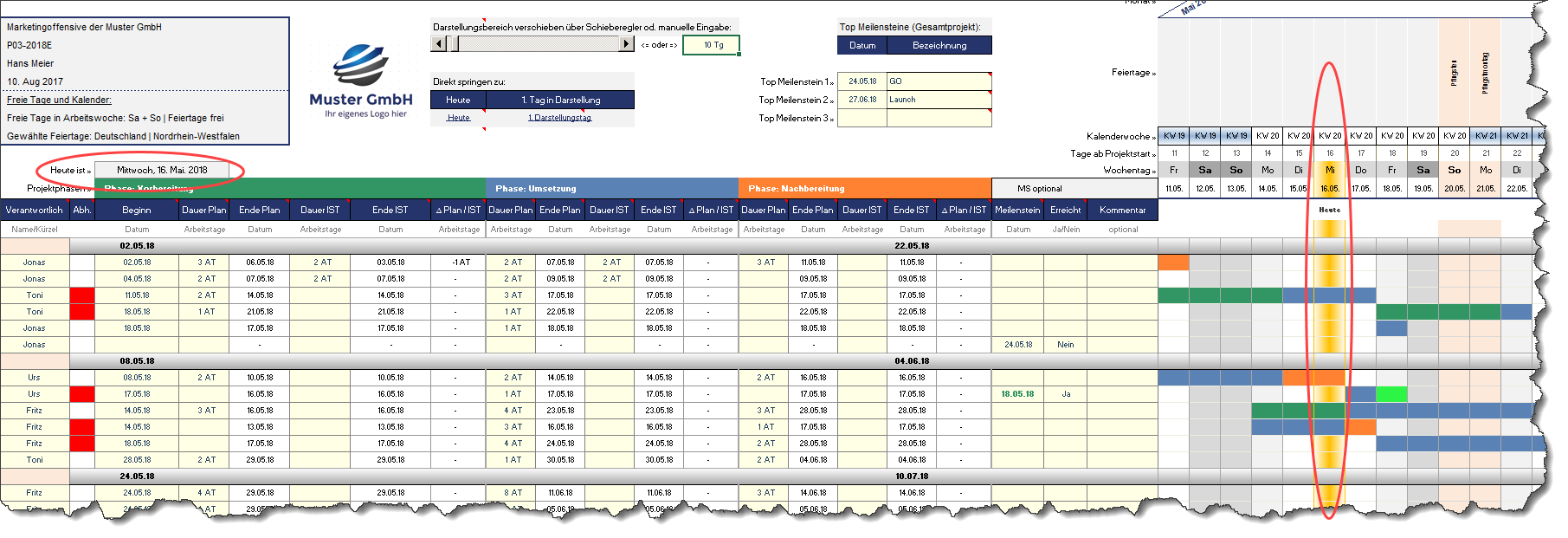Select the 'Launch' milestone name cell
This screenshot has height=538, width=1568.
pos(939,100)
